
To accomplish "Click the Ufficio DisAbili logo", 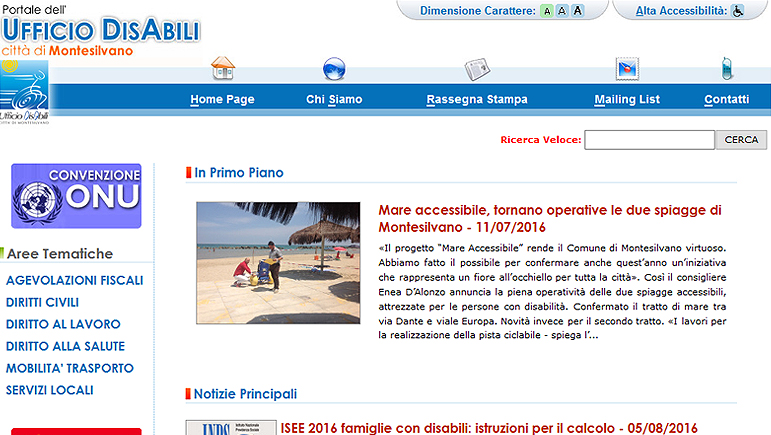I will click(100, 30).
